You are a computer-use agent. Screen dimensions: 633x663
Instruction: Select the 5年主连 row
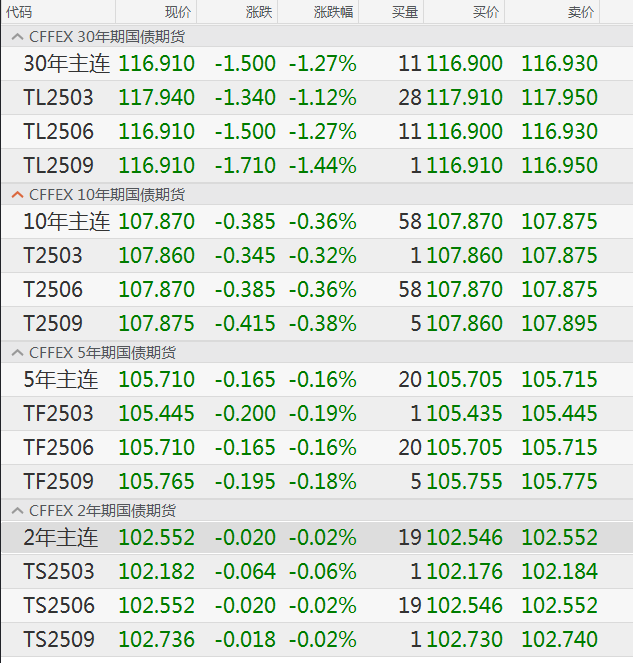pyautogui.click(x=61, y=380)
